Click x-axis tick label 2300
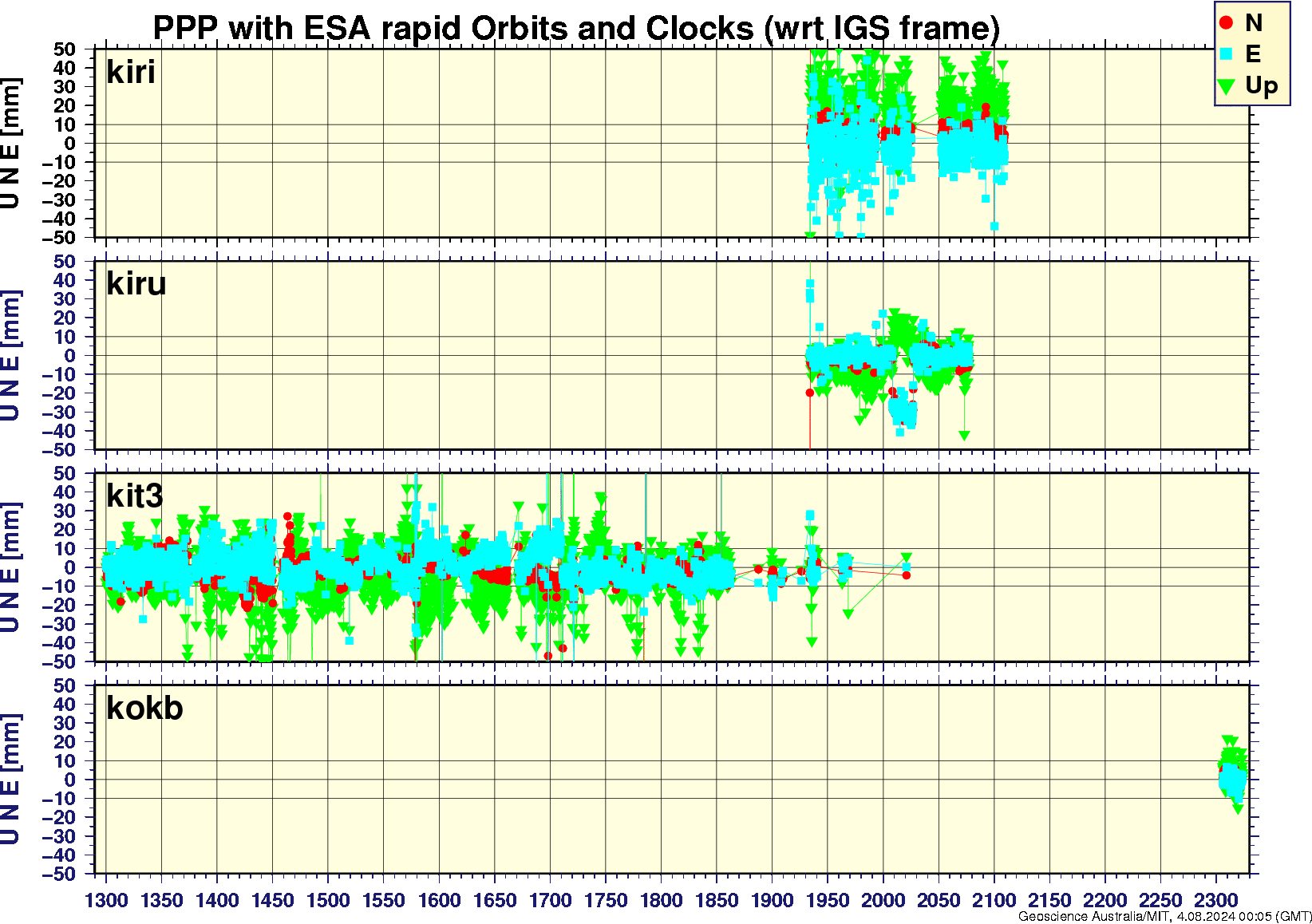This screenshot has width=1312, height=924. 1216,900
